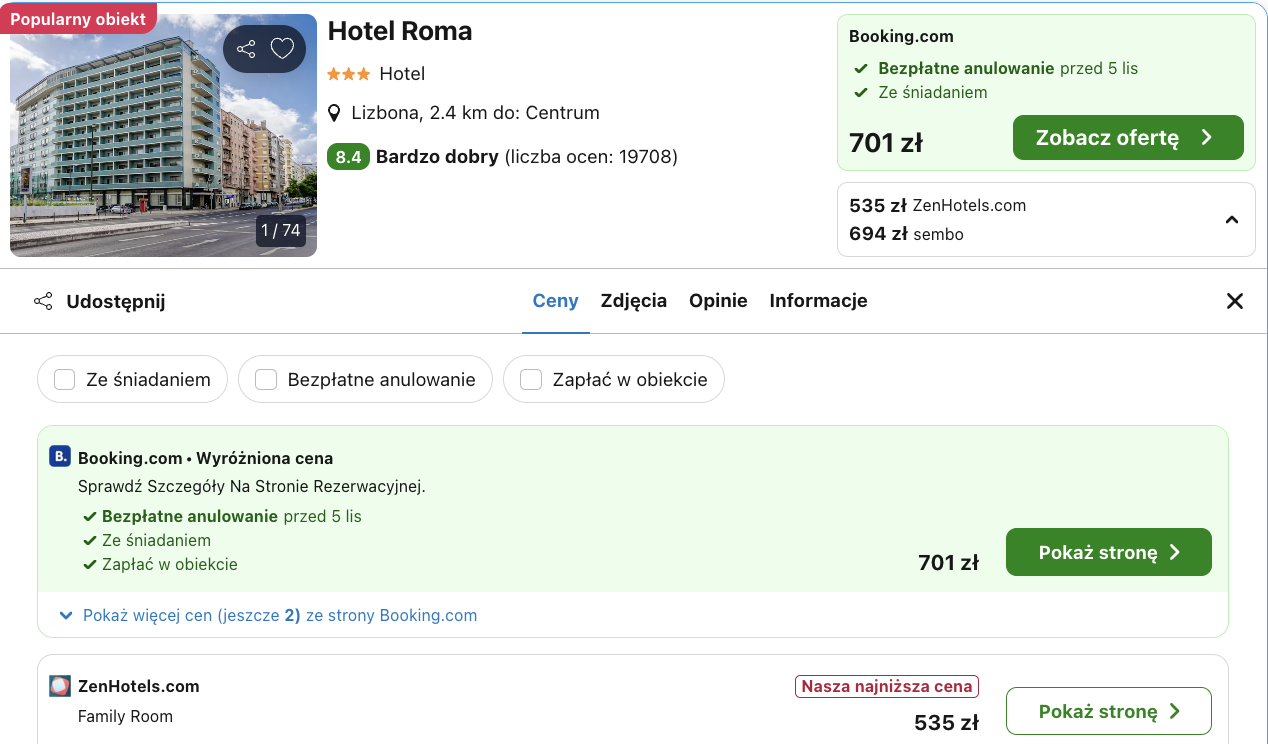This screenshot has height=744, width=1268.
Task: Check the Bezpłatne anulowanie filter
Action: click(266, 379)
